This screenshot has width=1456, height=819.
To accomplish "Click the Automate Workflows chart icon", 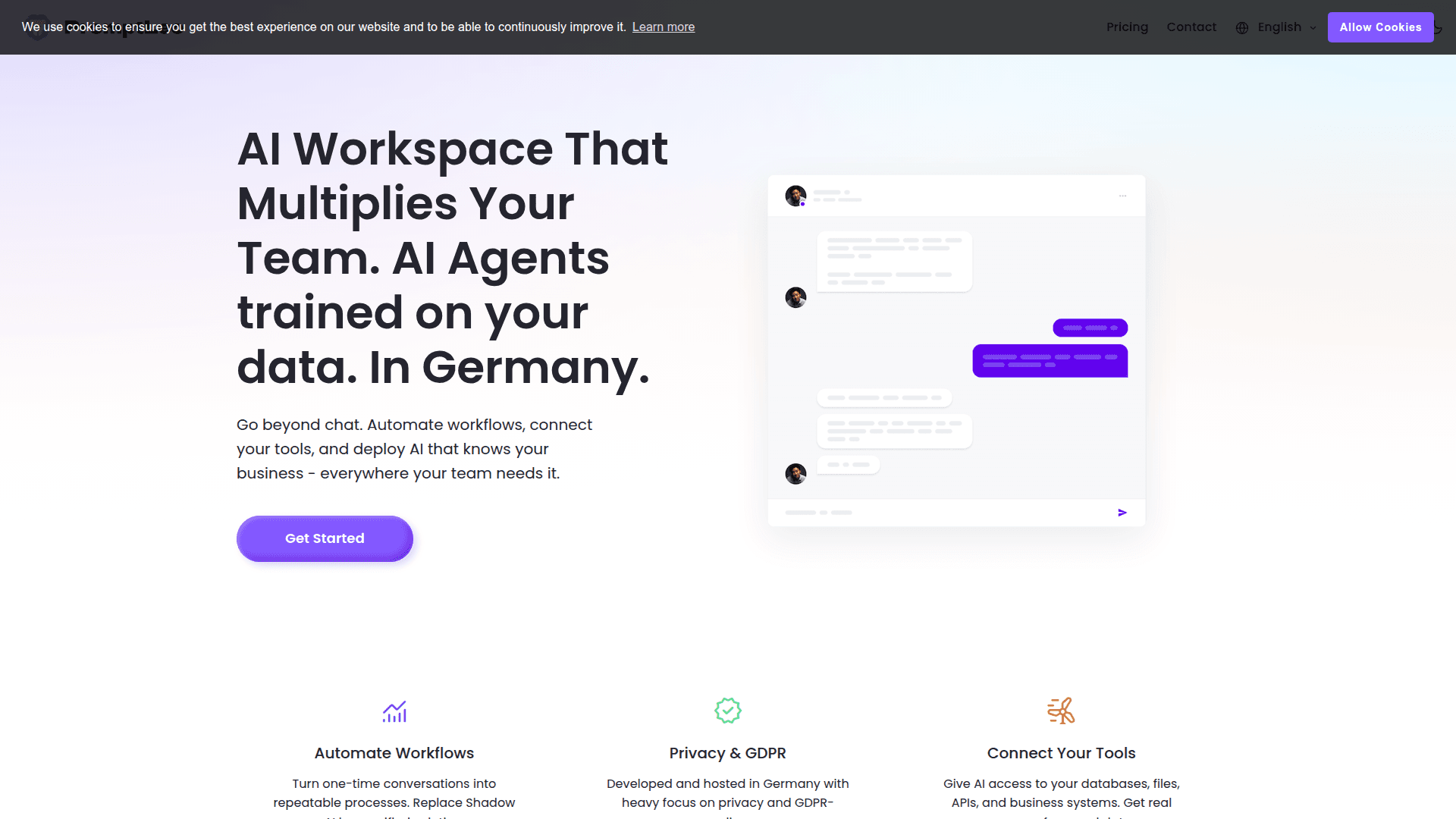I will click(394, 711).
